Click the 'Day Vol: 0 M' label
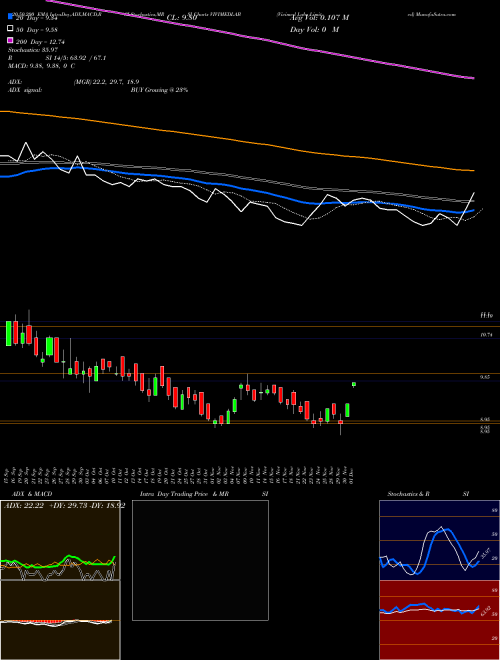The height and width of the screenshot is (660, 500). [x=314, y=30]
